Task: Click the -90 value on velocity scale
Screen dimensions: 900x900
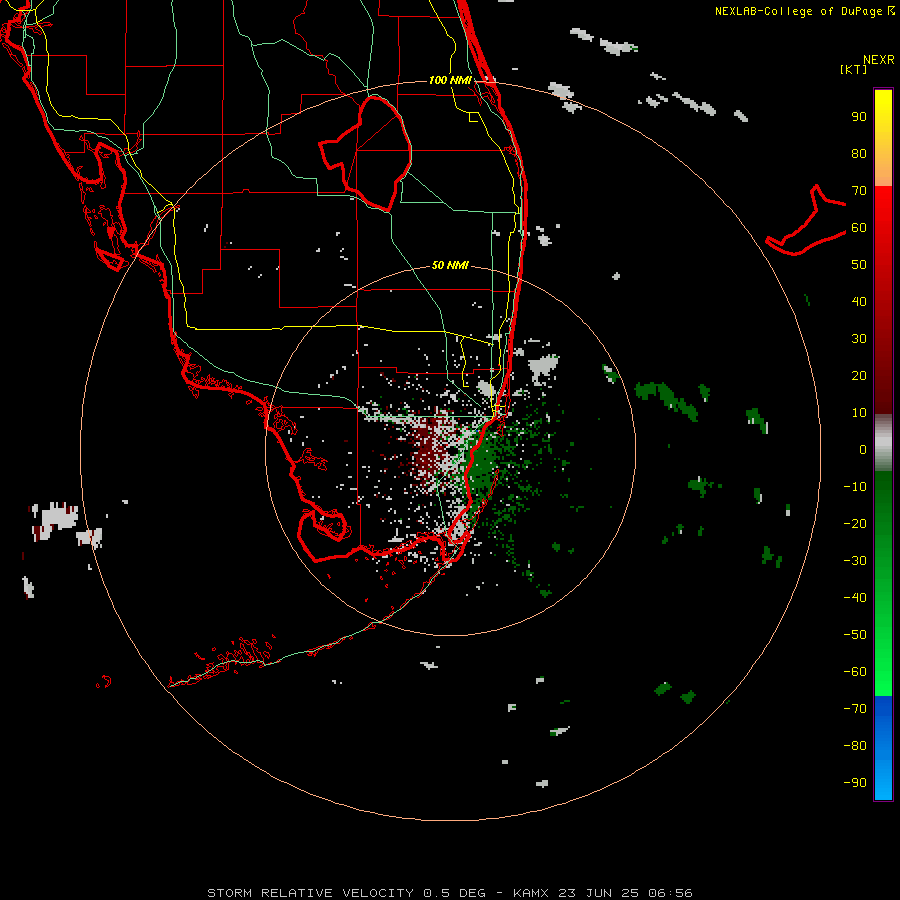Action: (x=855, y=783)
